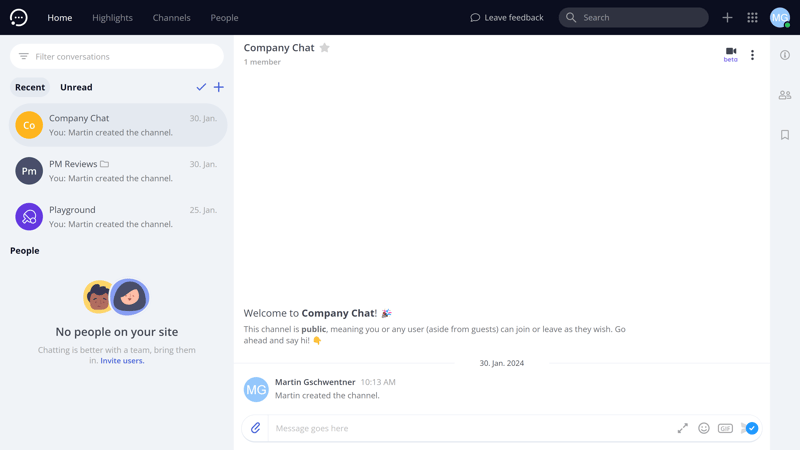800x450 pixels.
Task: Click the Playground channel avatar
Action: click(x=29, y=217)
